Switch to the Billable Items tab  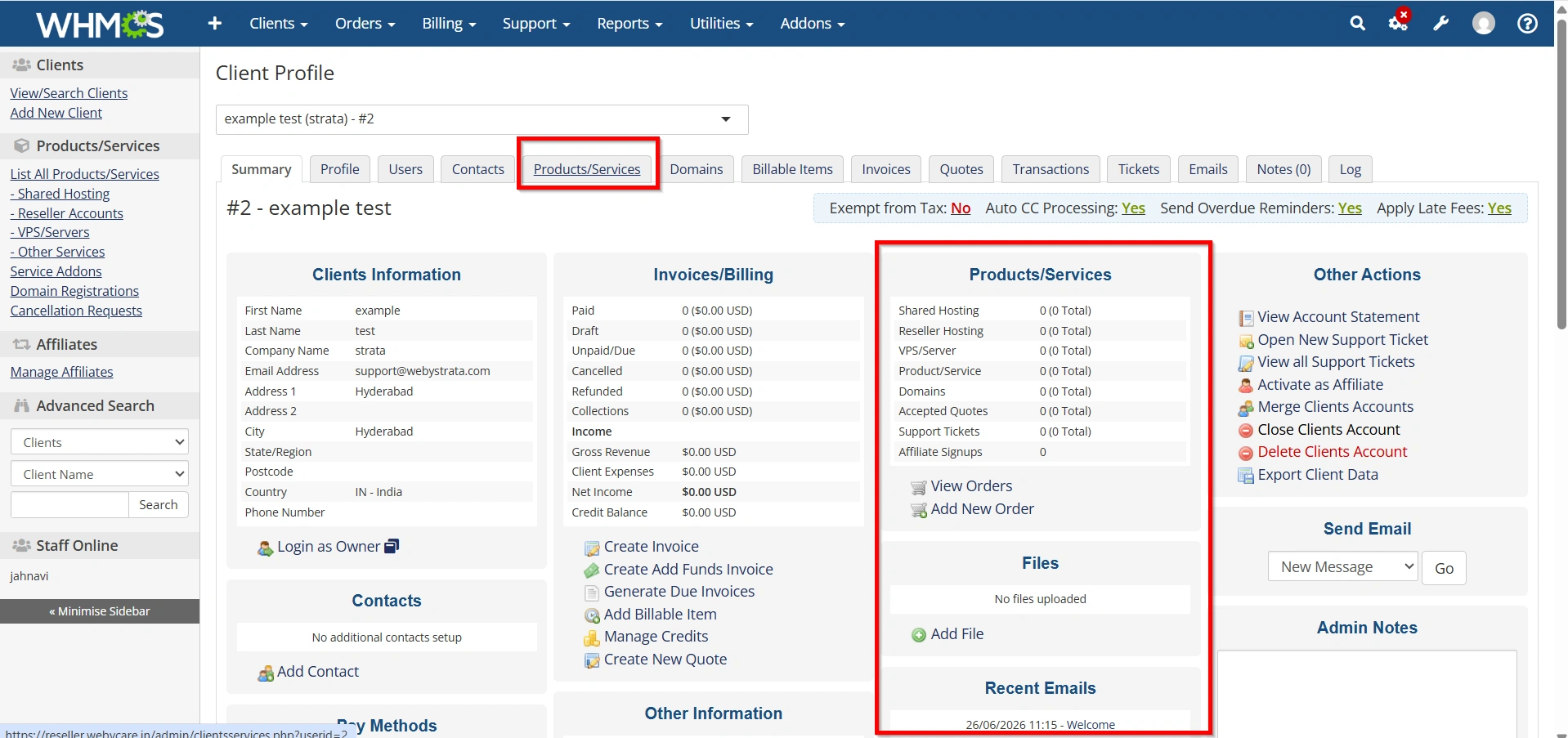pyautogui.click(x=792, y=169)
